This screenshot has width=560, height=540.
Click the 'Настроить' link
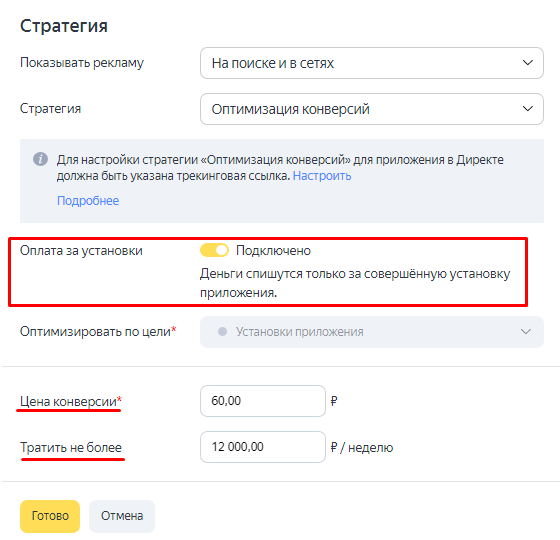click(x=322, y=176)
